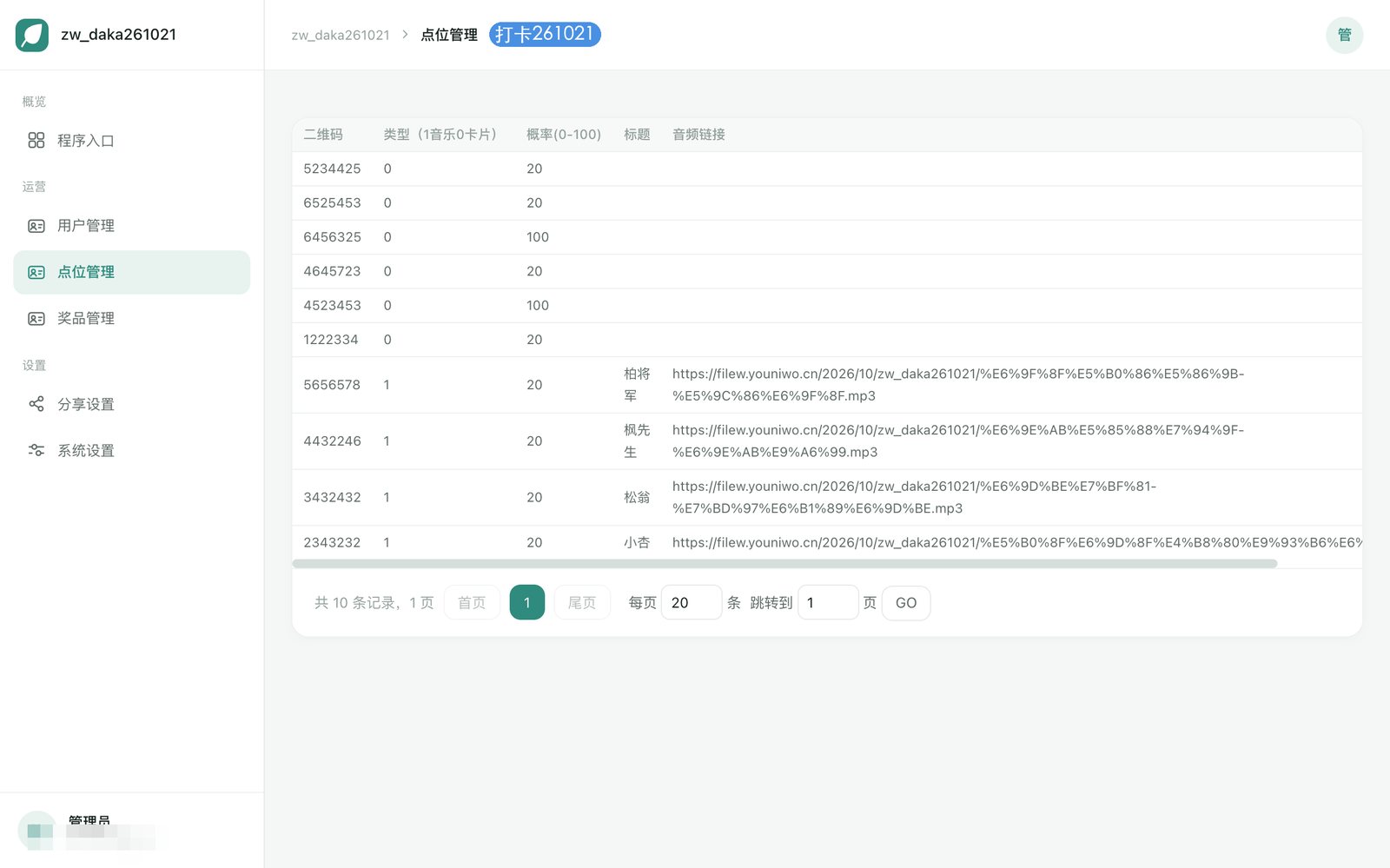Click the 程序入口 grid icon
The image size is (1390, 868).
36,140
